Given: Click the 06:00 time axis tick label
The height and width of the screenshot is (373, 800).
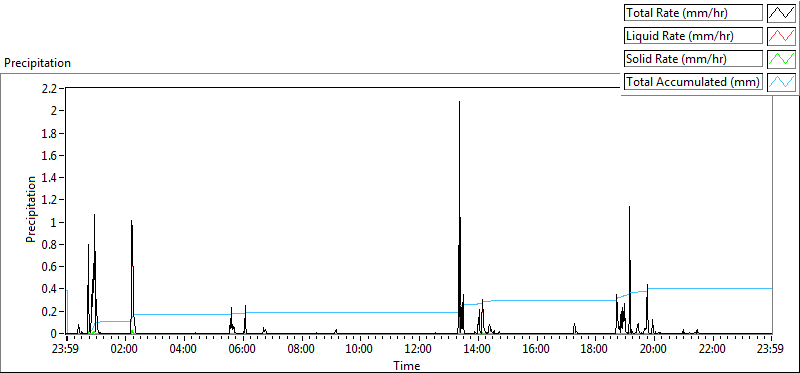Looking at the screenshot, I should click(x=242, y=350).
